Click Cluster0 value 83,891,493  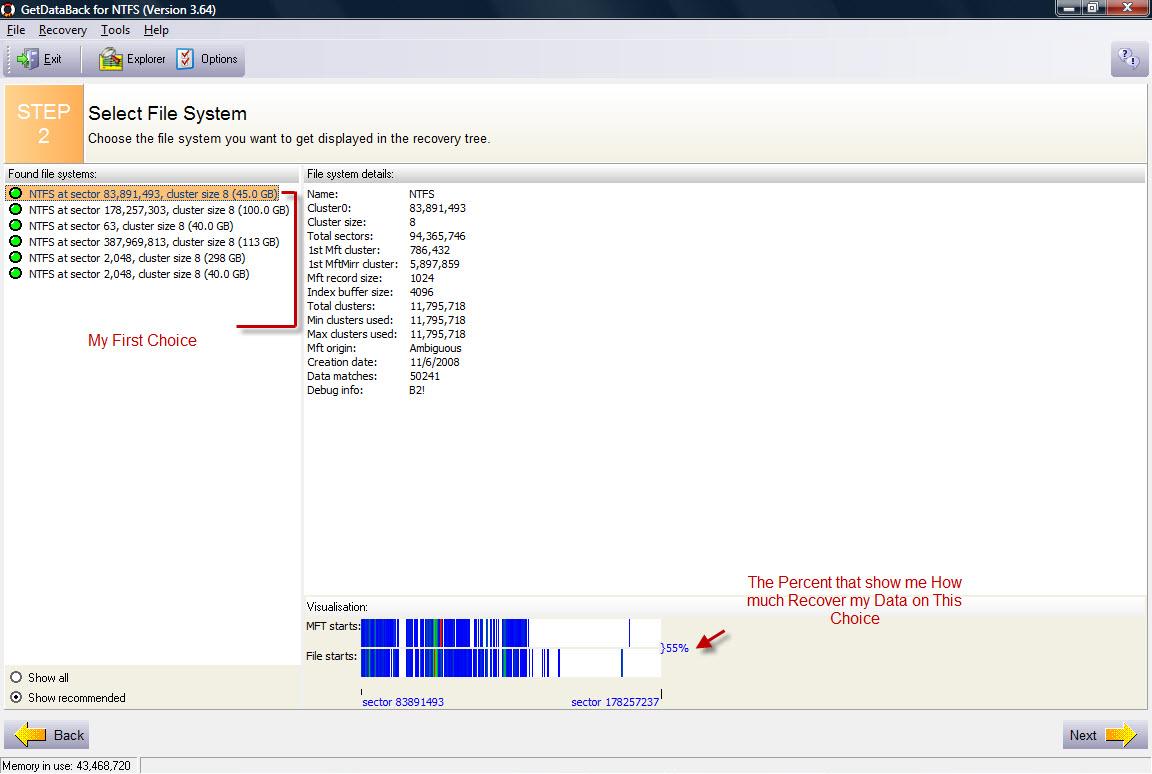437,208
